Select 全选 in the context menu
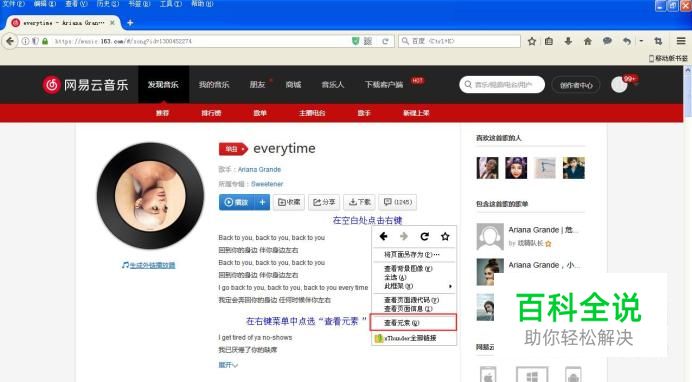The height and width of the screenshot is (382, 692). point(413,277)
